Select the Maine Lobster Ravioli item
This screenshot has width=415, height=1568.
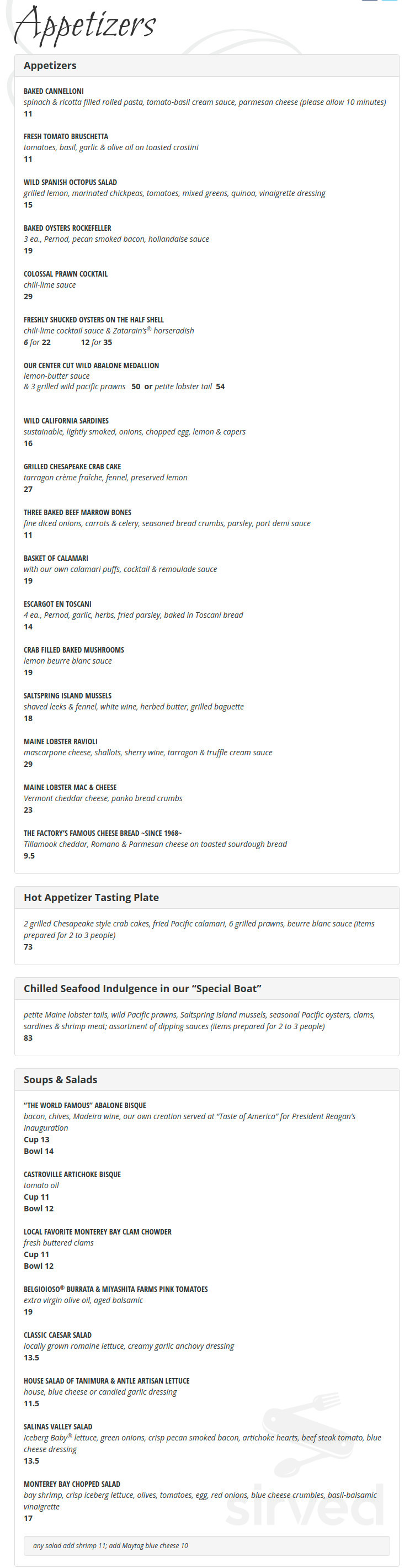60,742
